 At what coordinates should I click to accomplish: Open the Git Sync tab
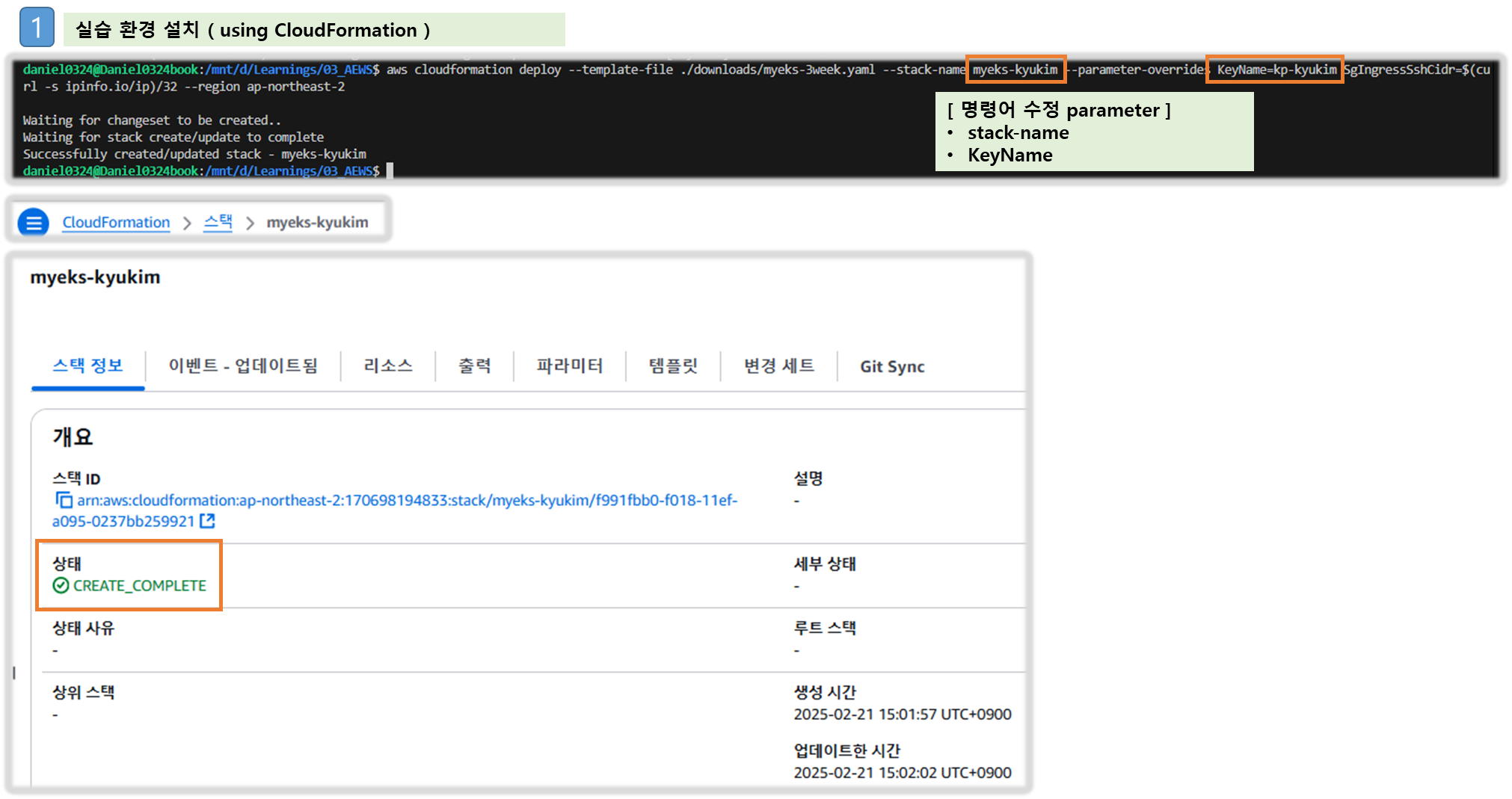[x=892, y=367]
